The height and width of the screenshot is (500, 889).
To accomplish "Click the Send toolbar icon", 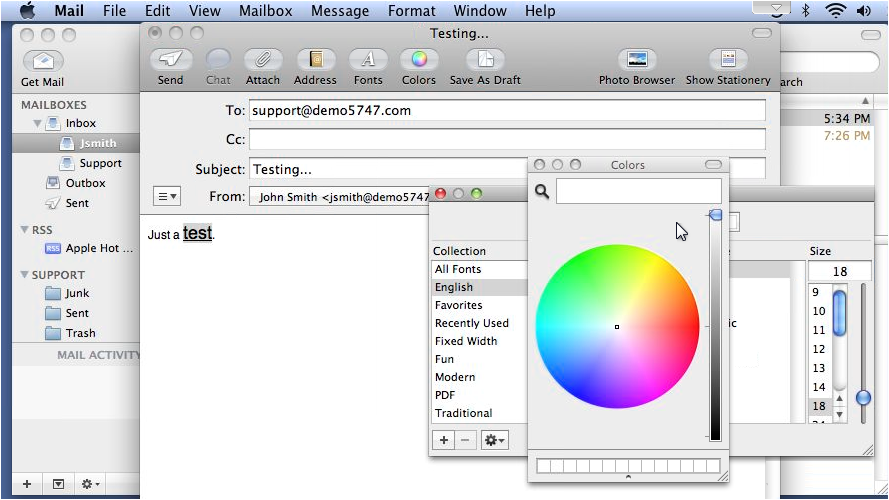I will point(170,59).
